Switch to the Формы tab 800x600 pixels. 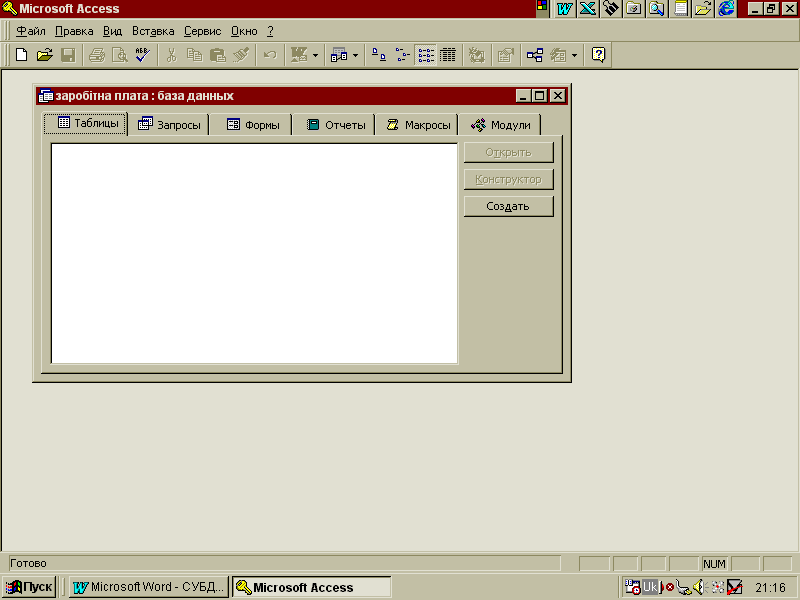coord(253,125)
